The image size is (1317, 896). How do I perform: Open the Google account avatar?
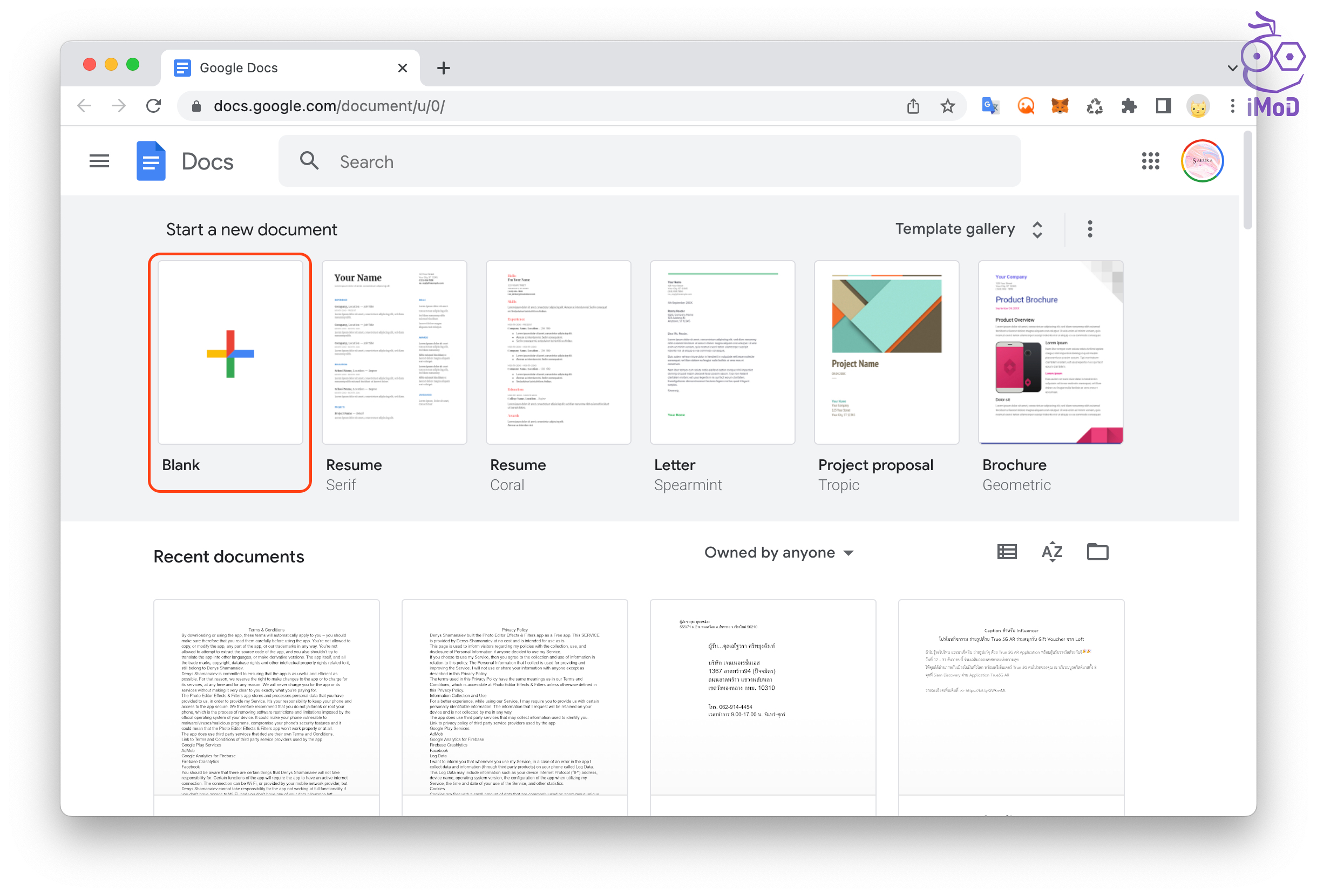pyautogui.click(x=1201, y=161)
